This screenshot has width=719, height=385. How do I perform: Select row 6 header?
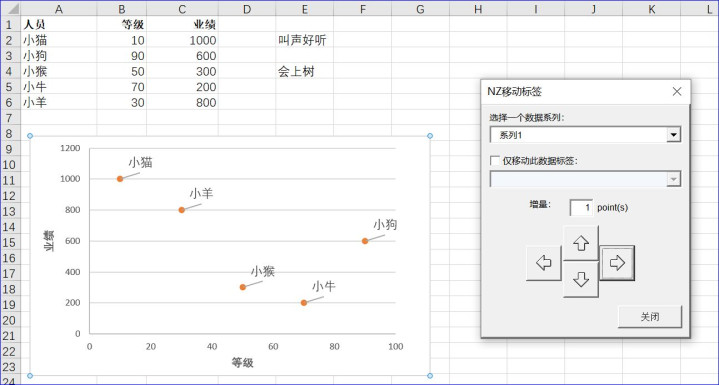(x=10, y=103)
